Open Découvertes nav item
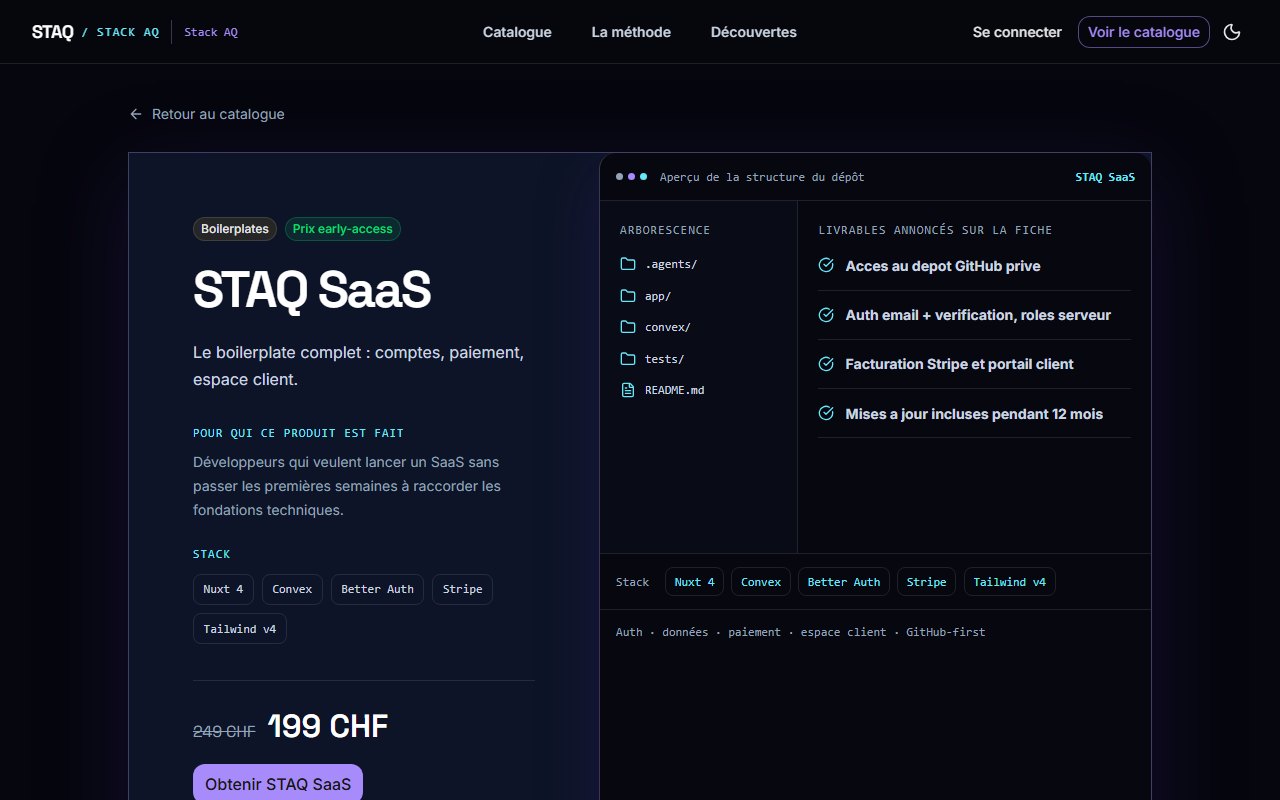The width and height of the screenshot is (1280, 800). (x=754, y=32)
